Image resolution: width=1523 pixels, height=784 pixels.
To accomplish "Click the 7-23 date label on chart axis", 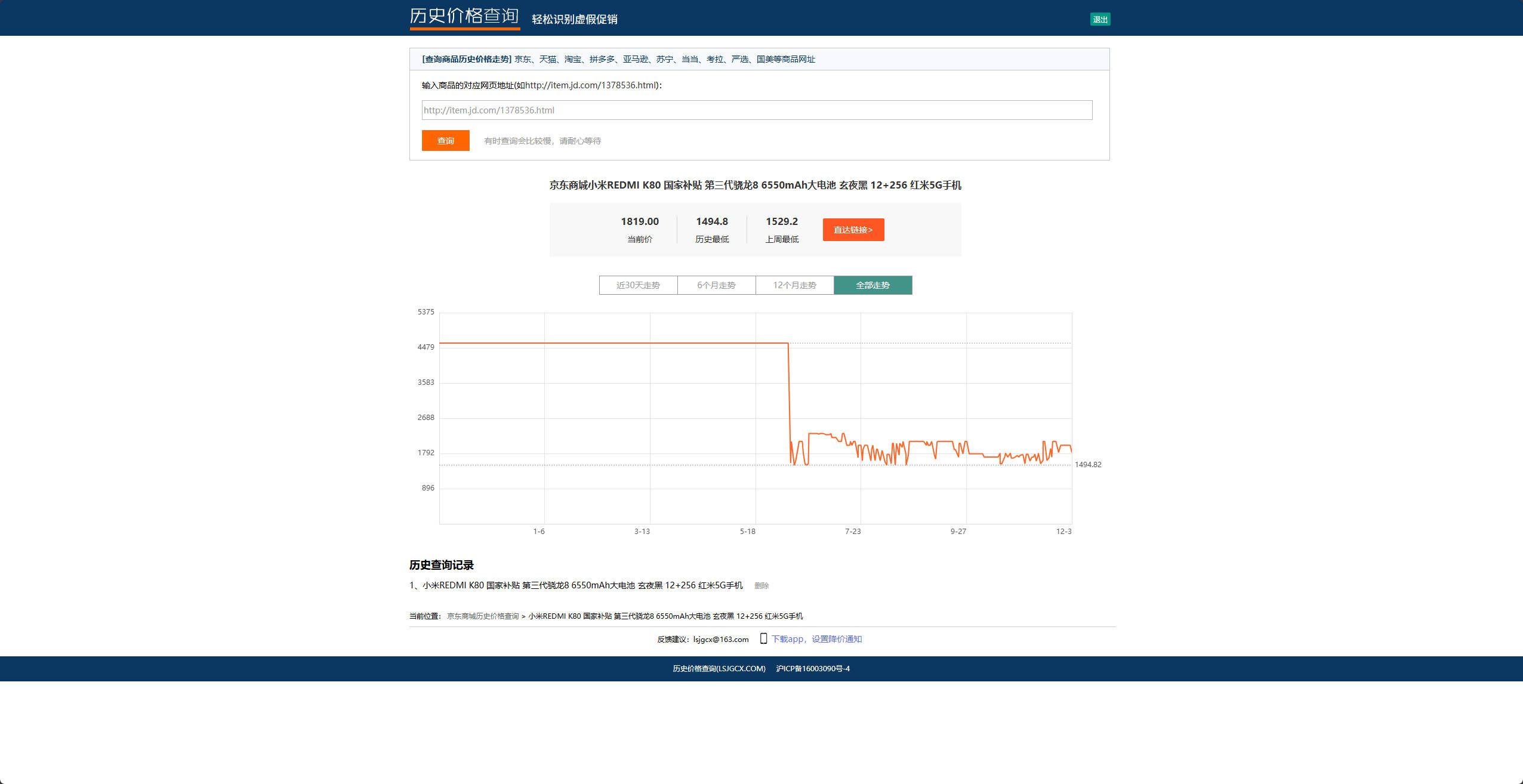I will 853,532.
